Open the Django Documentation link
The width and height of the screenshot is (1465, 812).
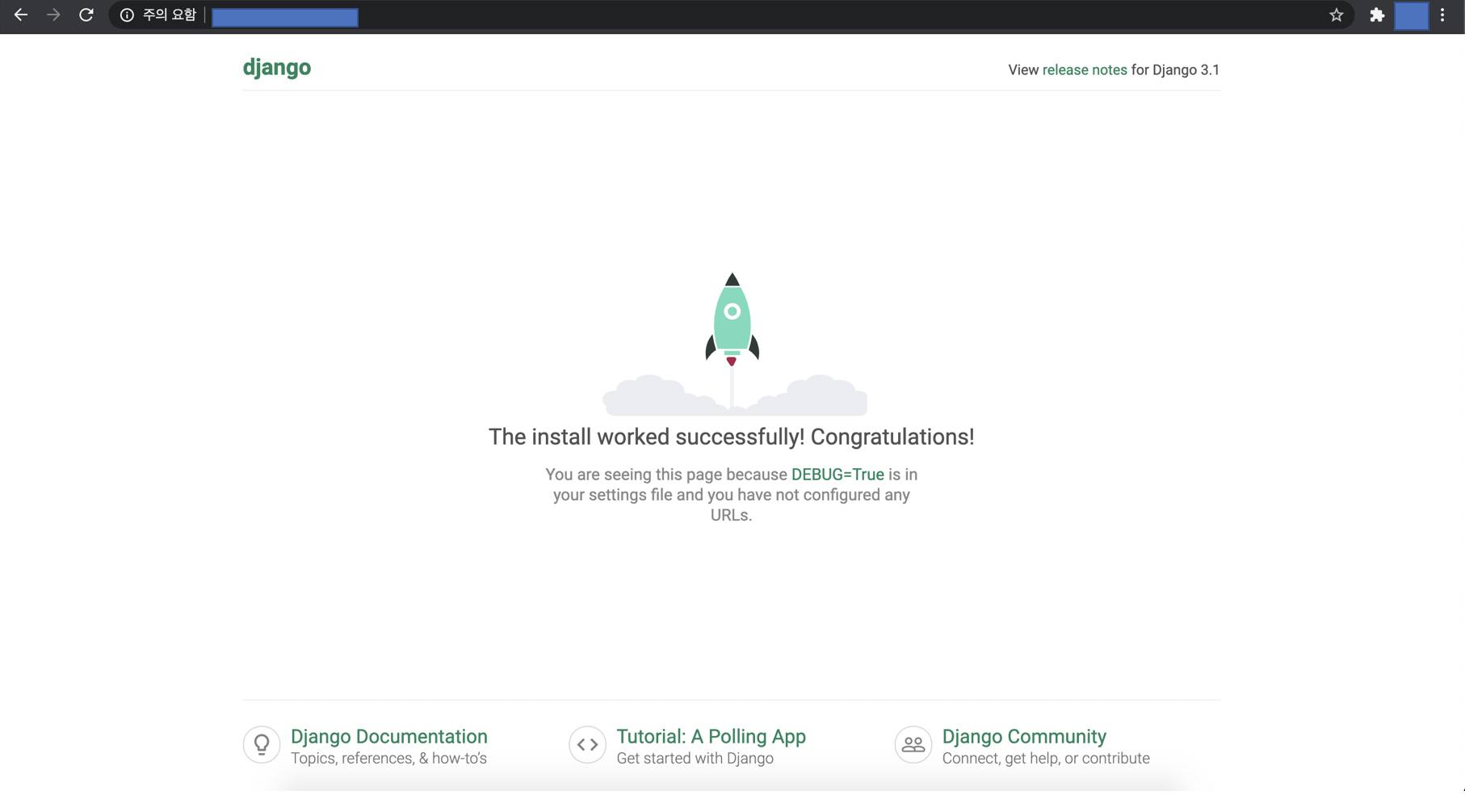coord(389,737)
